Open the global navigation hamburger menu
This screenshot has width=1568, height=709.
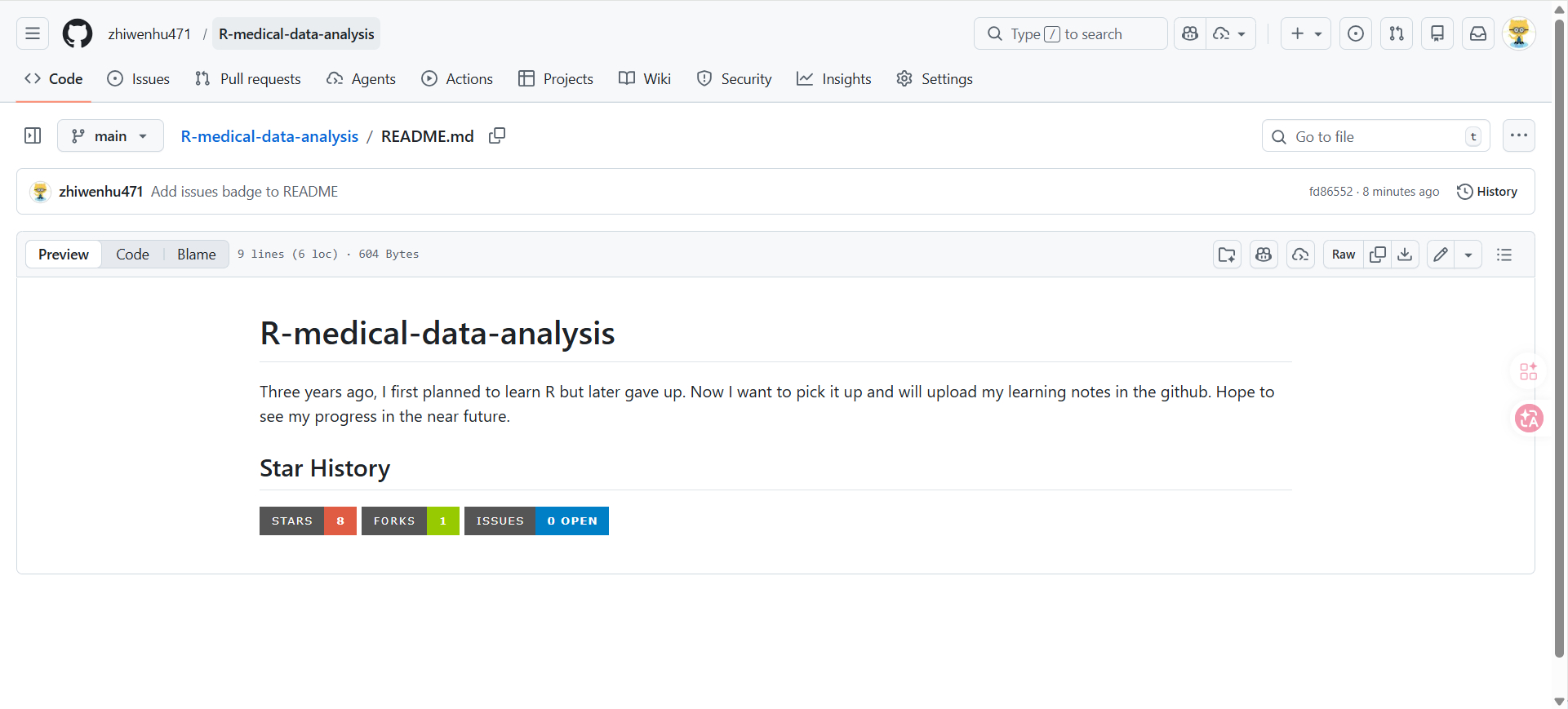(x=33, y=33)
